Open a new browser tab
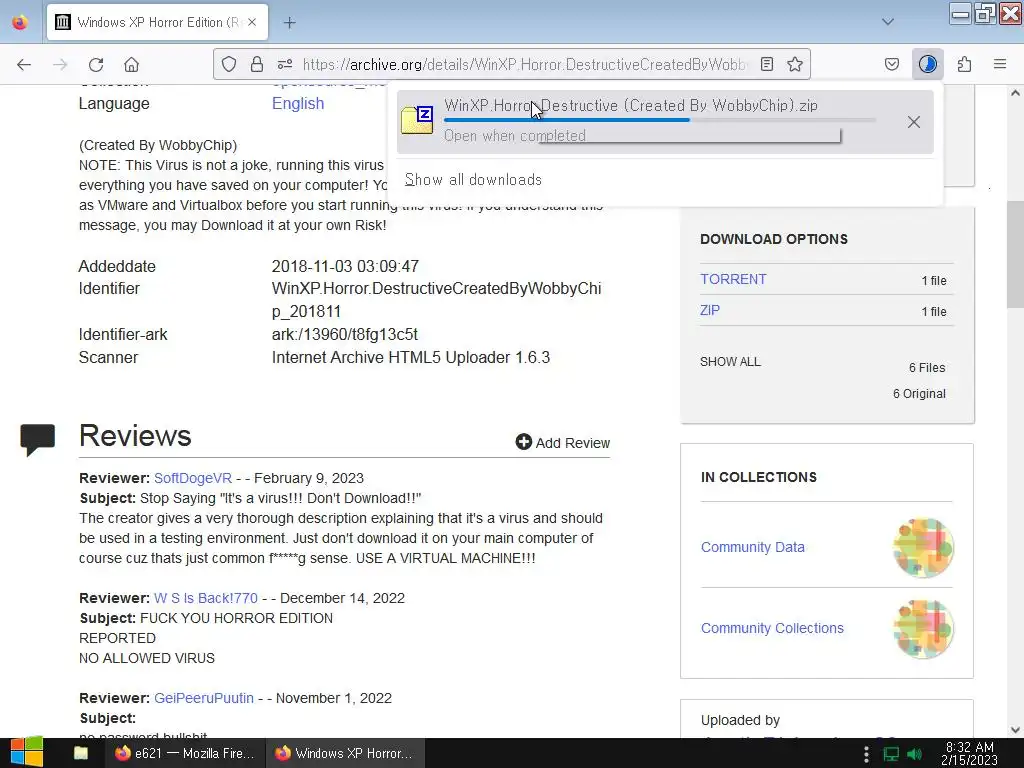This screenshot has width=1024, height=768. pyautogui.click(x=290, y=23)
